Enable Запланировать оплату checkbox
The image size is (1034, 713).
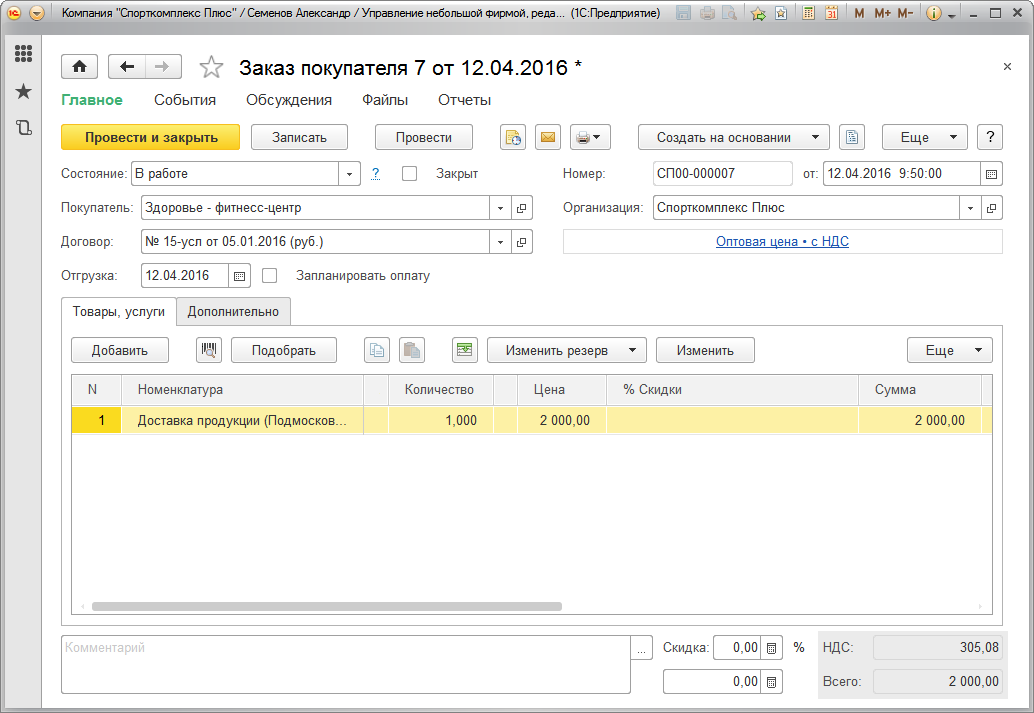coord(269,275)
